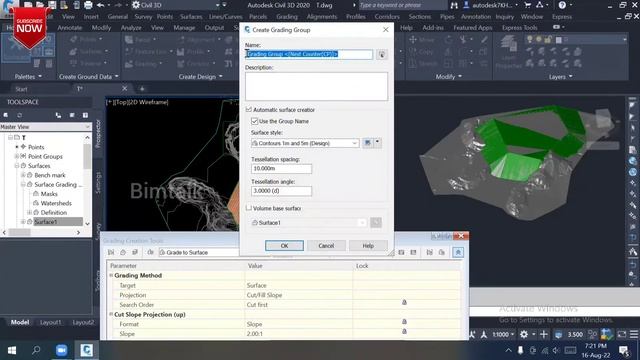Collapse the Cut Slope Projection (up) section
This screenshot has height=360, width=640.
(111, 314)
